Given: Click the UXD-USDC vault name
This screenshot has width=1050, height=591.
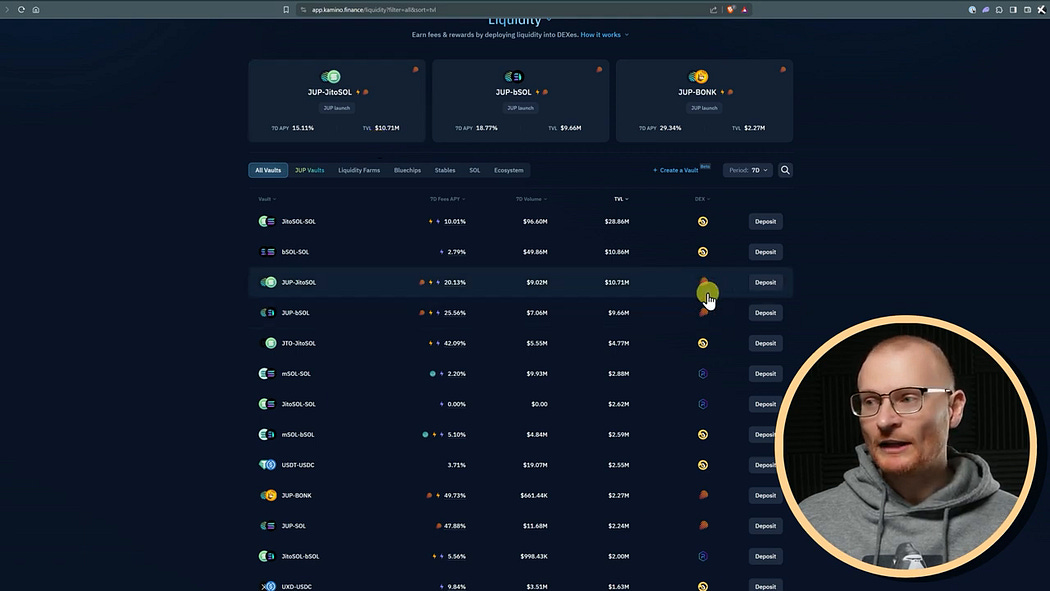Looking at the screenshot, I should [297, 586].
